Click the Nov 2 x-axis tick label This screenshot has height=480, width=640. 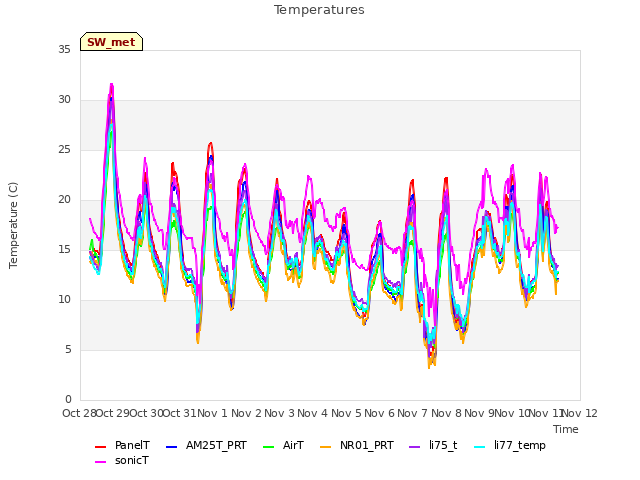pyautogui.click(x=246, y=413)
